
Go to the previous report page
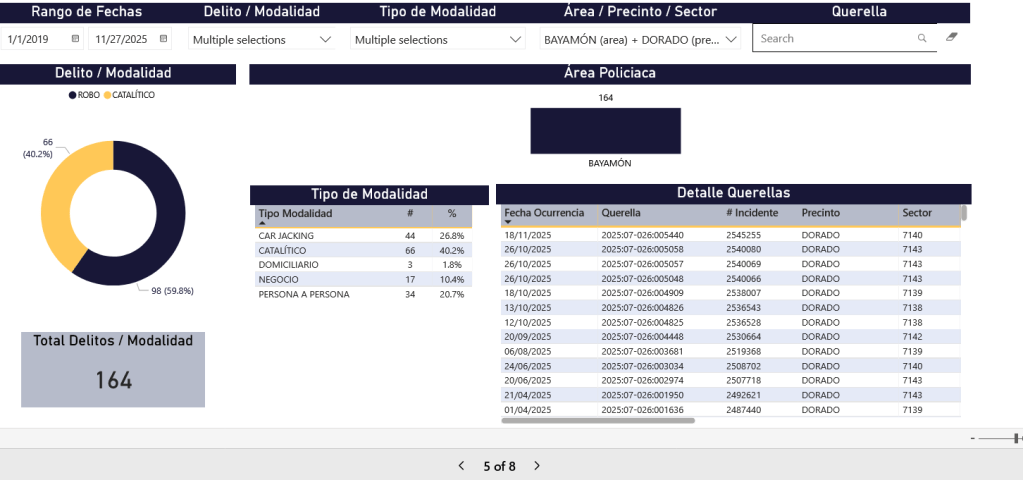pyautogui.click(x=461, y=466)
